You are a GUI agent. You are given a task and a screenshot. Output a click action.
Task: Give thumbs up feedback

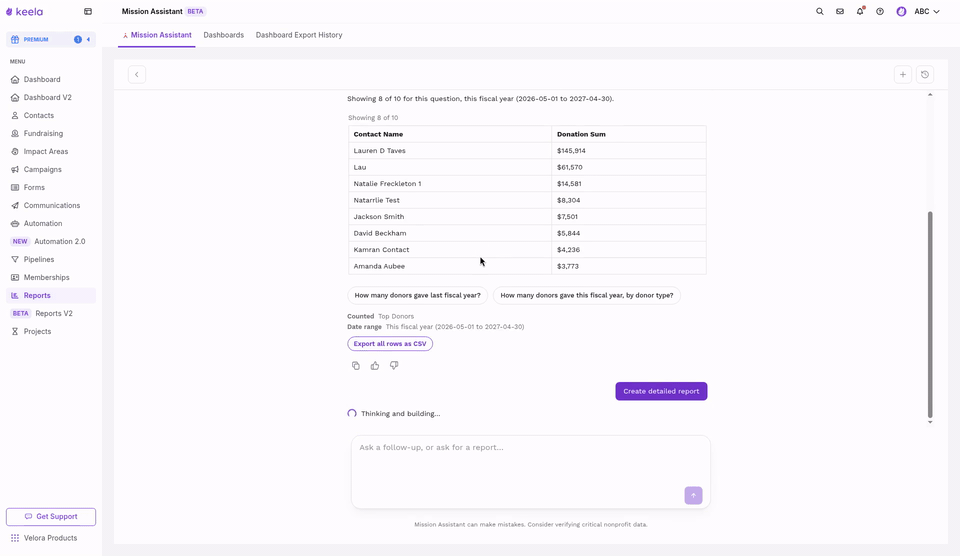(x=375, y=366)
